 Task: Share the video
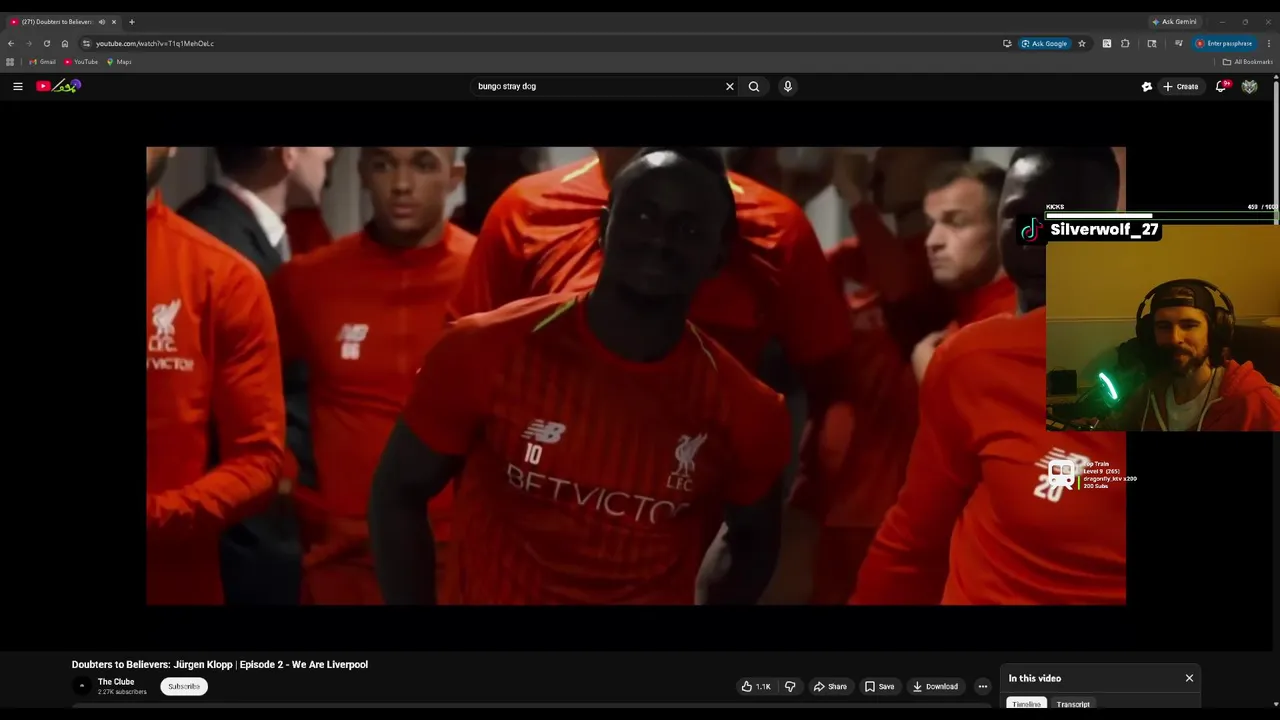[830, 686]
